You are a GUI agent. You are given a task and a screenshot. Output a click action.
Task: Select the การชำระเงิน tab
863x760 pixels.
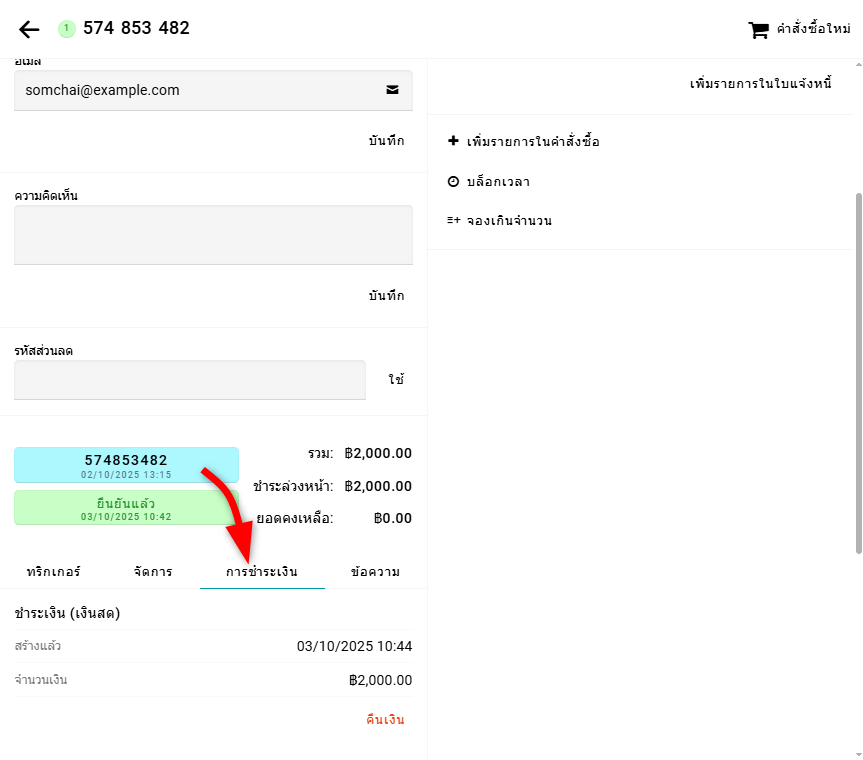262,572
